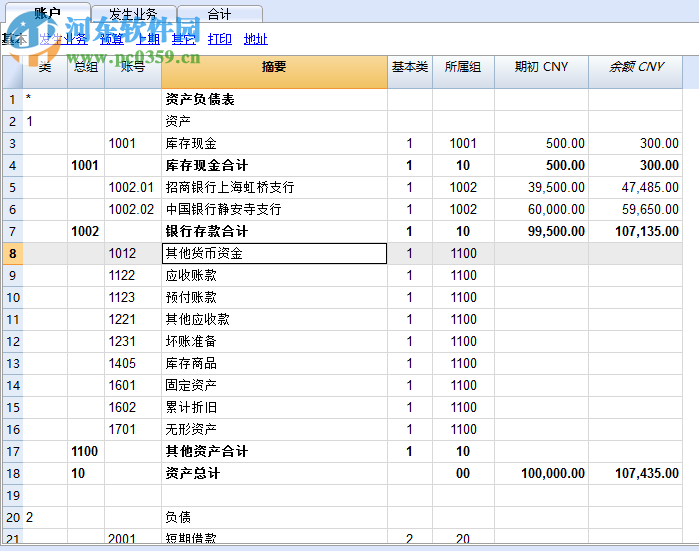The height and width of the screenshot is (551, 699).
Task: Select the 银行存款合计 cell
Action: click(x=274, y=231)
